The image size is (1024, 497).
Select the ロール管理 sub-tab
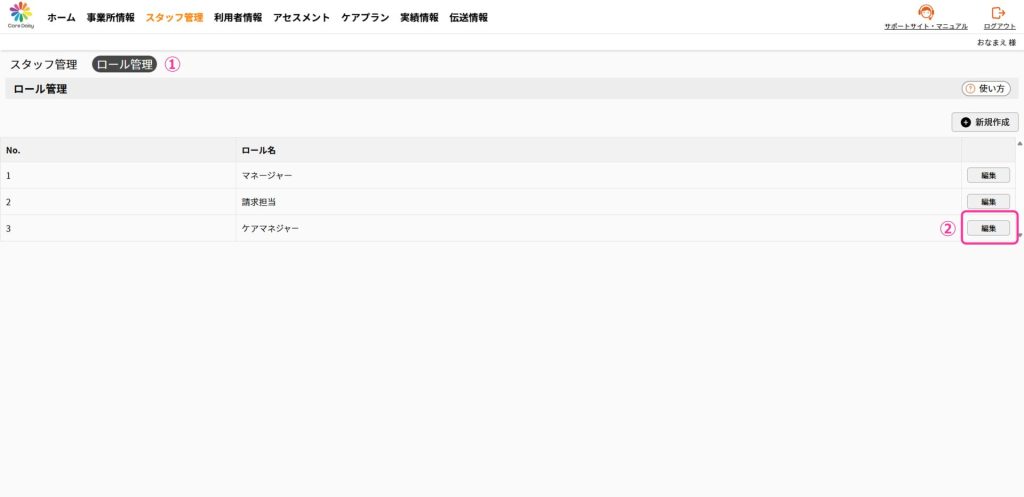point(125,64)
